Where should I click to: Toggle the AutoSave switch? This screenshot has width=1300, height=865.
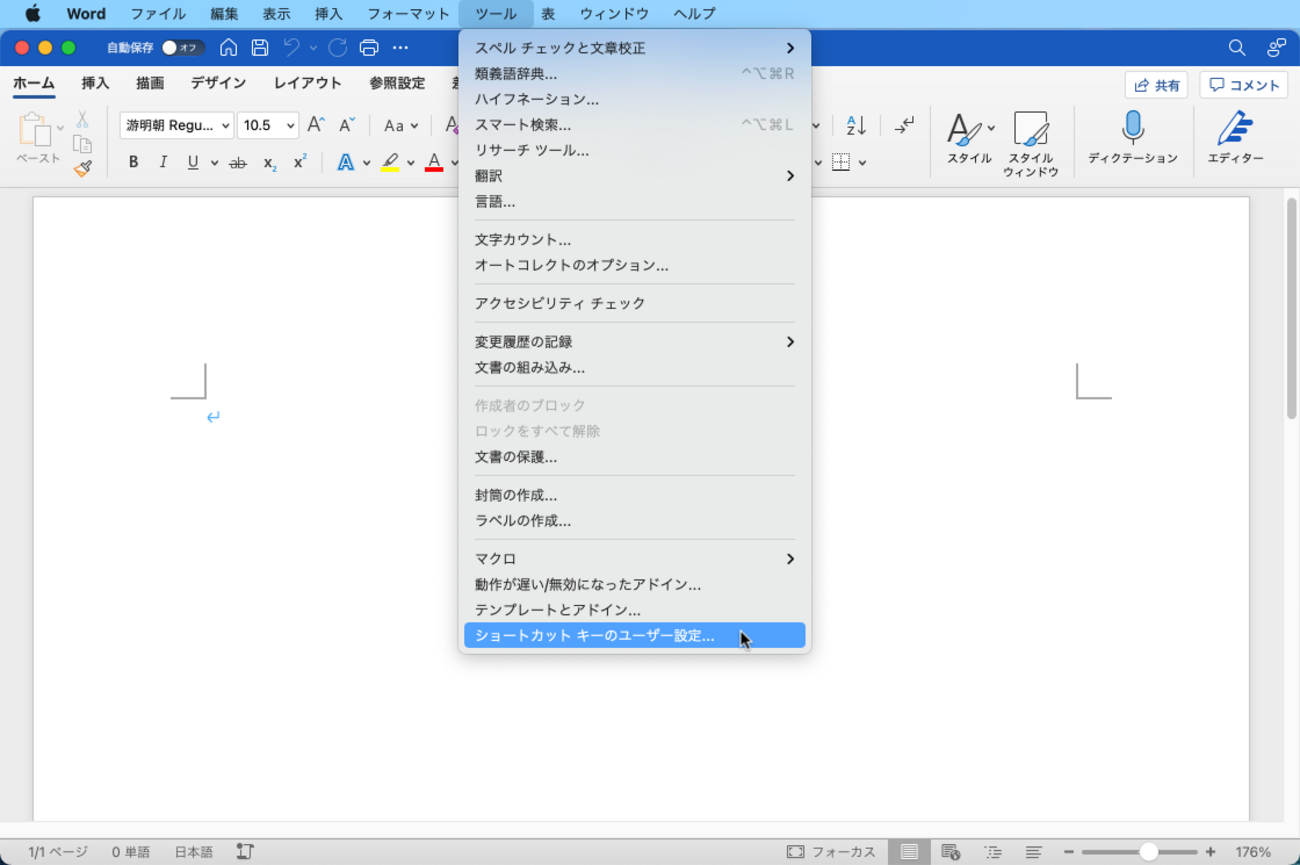tap(182, 48)
